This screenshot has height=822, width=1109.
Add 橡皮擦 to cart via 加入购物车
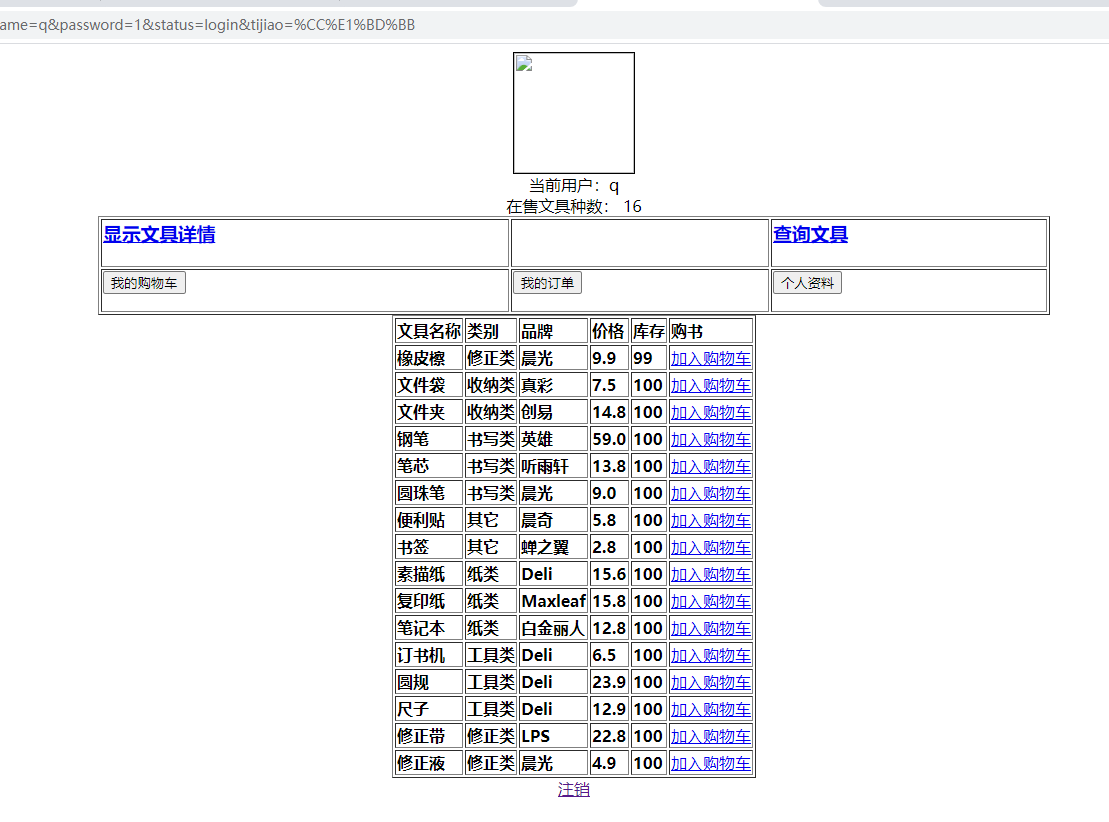[x=710, y=359]
